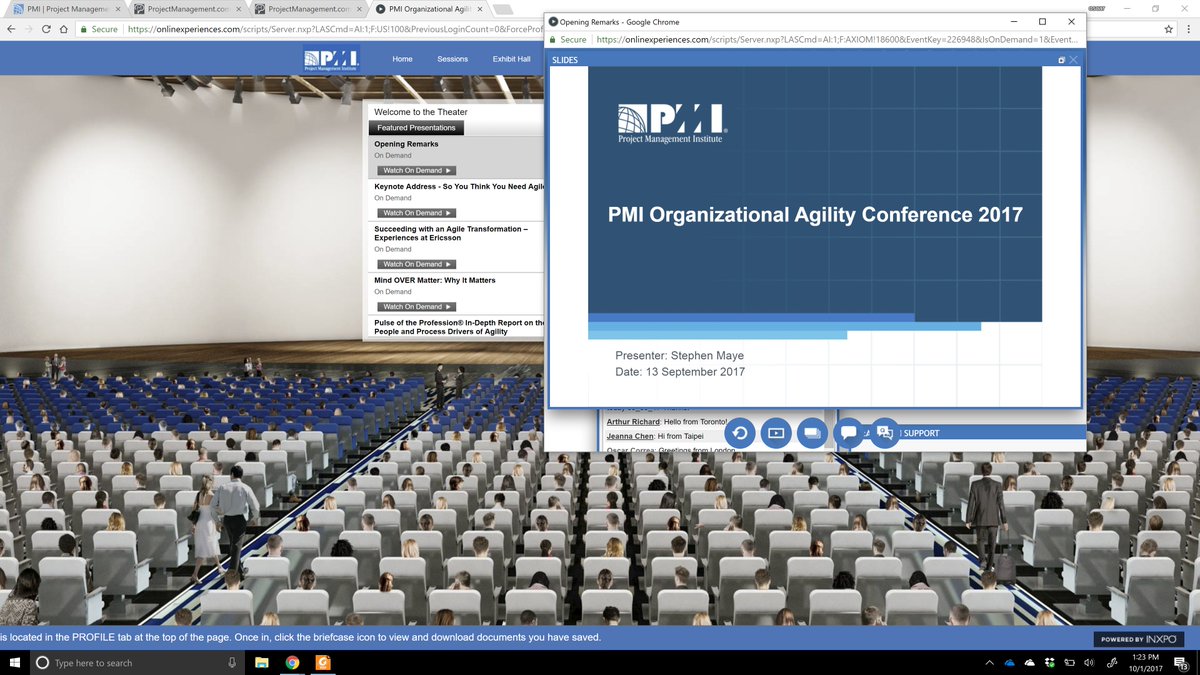This screenshot has width=1200, height=675.
Task: Open File Explorer from taskbar
Action: 261,662
